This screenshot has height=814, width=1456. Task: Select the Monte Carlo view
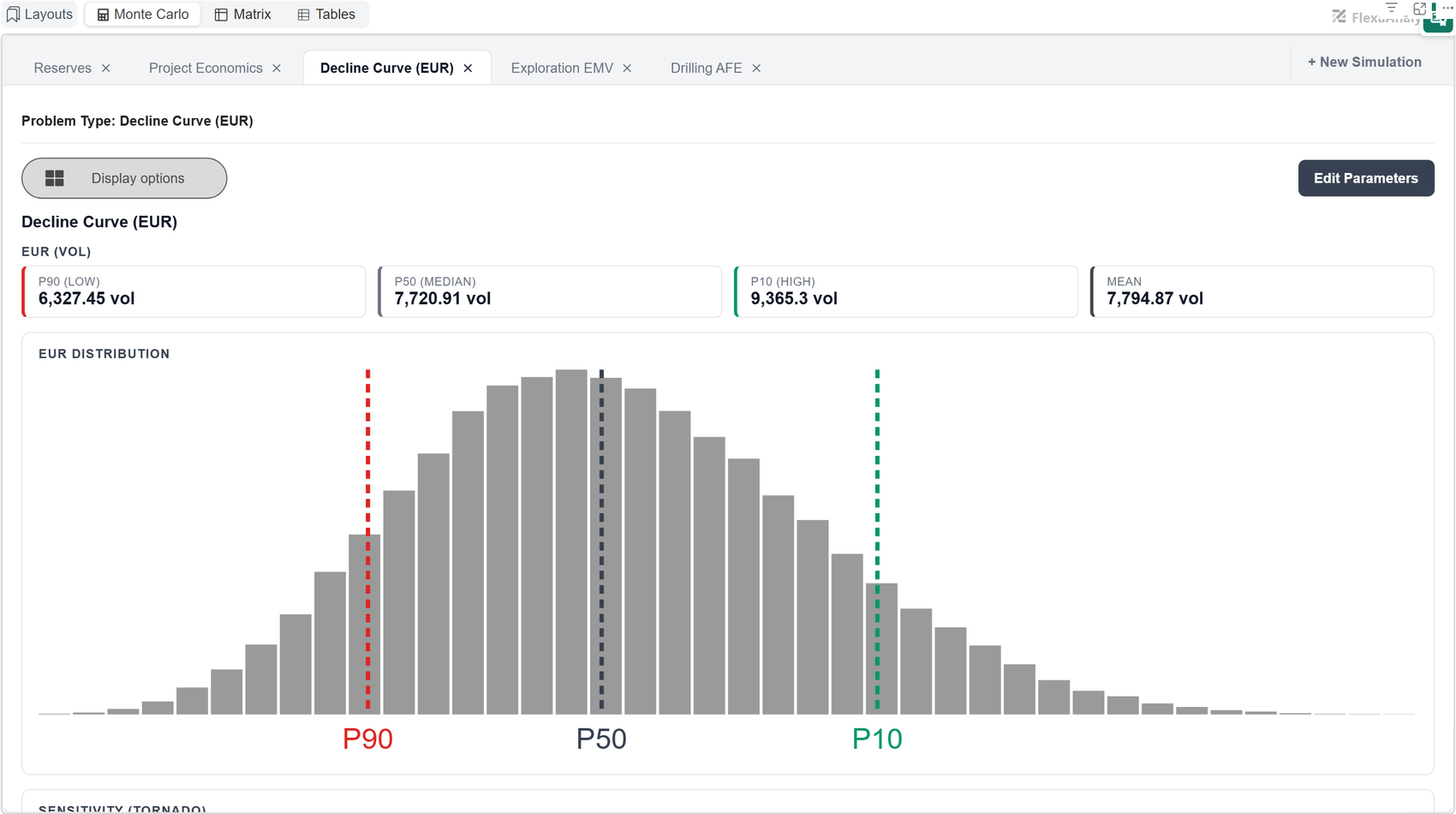click(143, 15)
